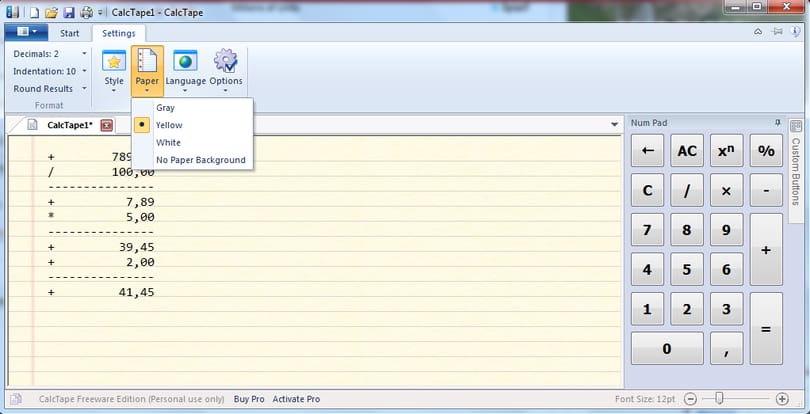The image size is (810, 414).
Task: Switch to the Start ribbon tab
Action: tap(70, 33)
